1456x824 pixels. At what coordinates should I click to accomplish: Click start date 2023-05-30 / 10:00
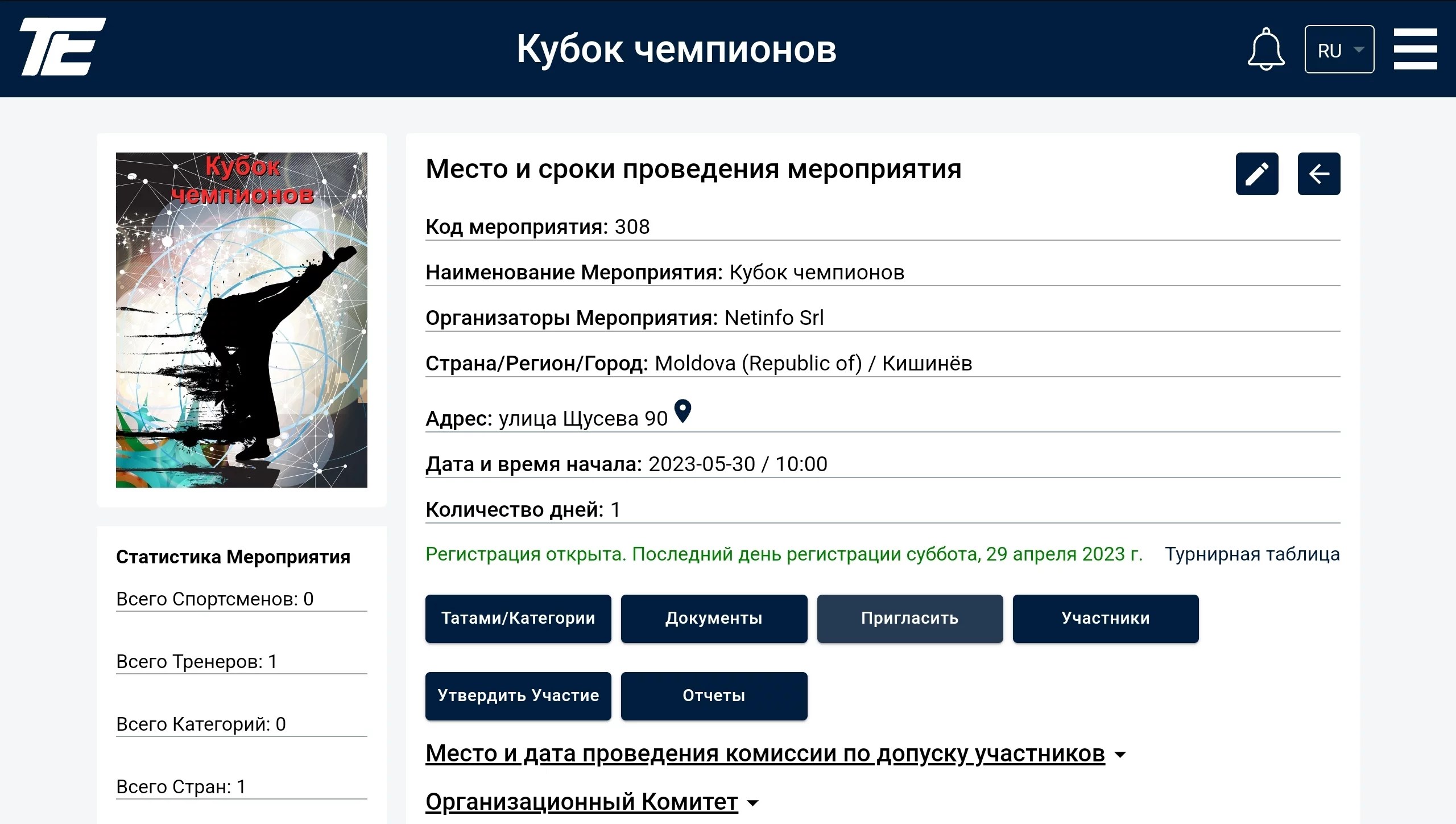coord(738,464)
